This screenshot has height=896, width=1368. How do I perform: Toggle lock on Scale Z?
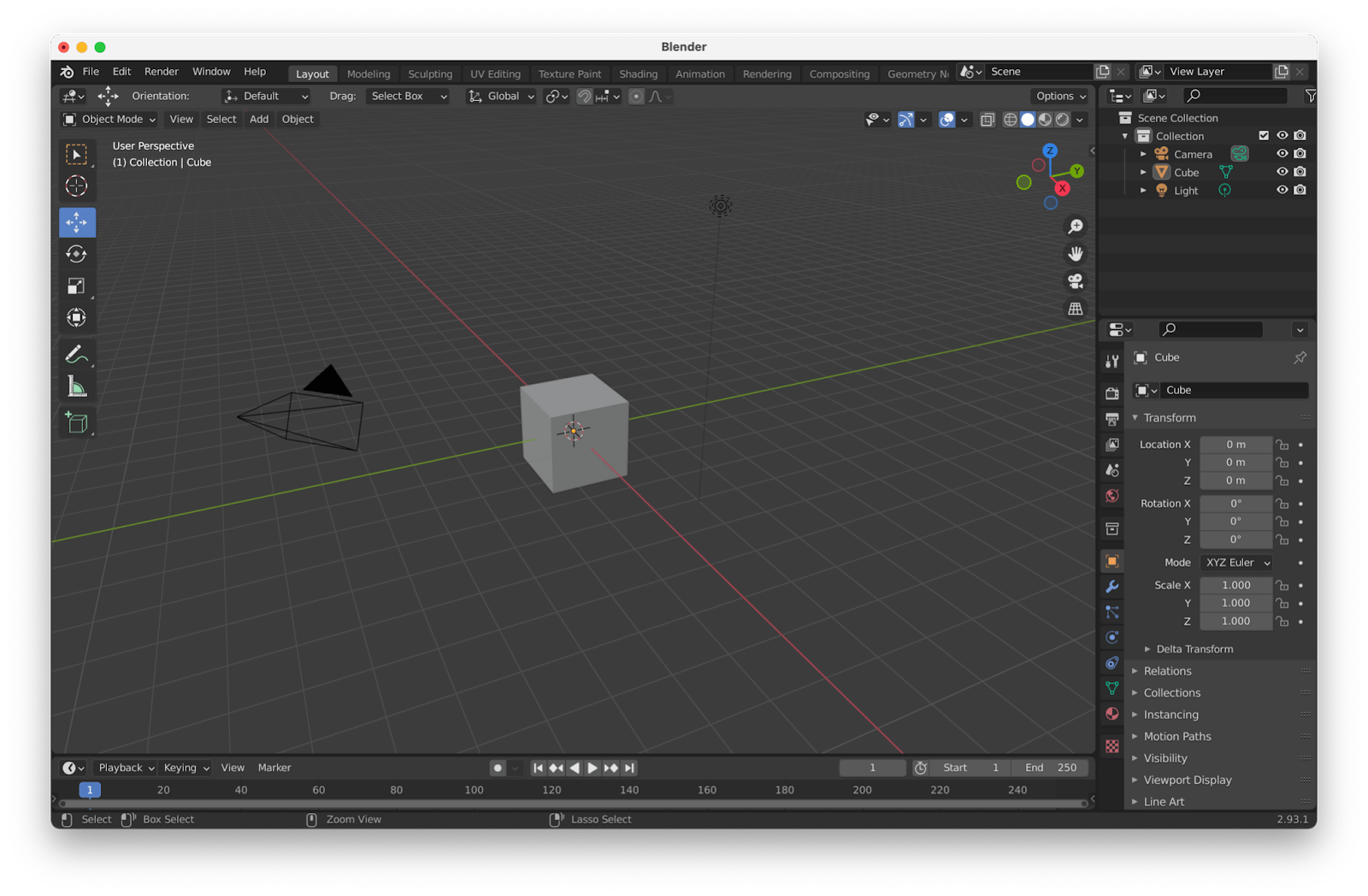[x=1282, y=622]
